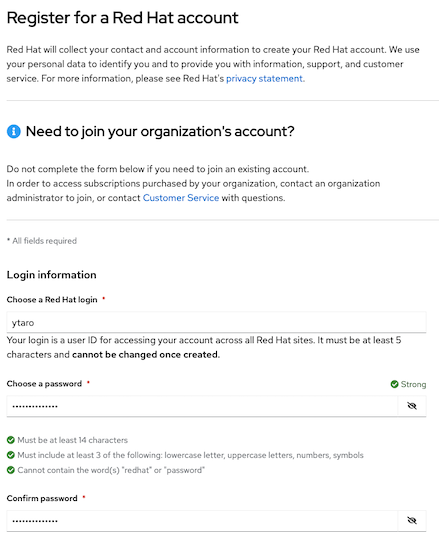Open the Customer Service link
The width and height of the screenshot is (439, 542).
pyautogui.click(x=181, y=198)
